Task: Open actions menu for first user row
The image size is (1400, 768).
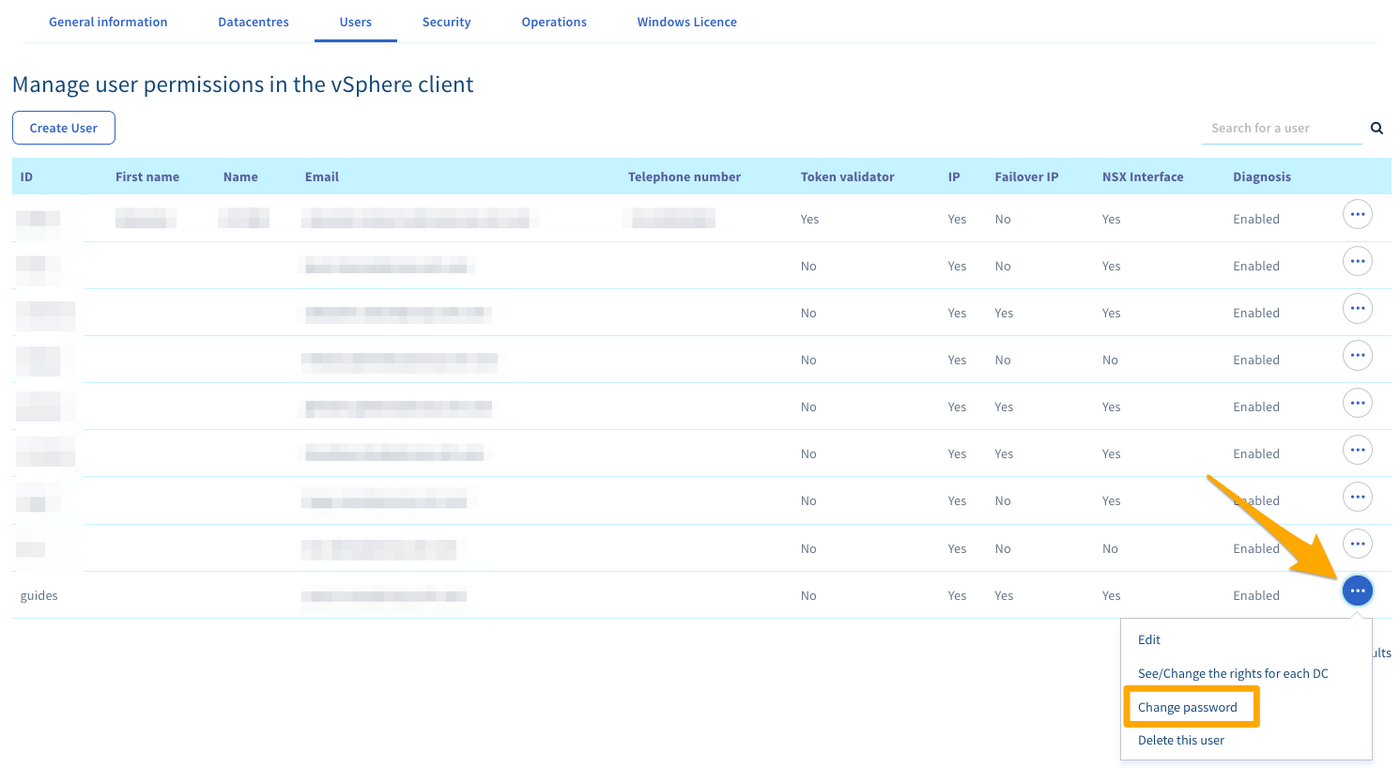Action: click(x=1356, y=214)
